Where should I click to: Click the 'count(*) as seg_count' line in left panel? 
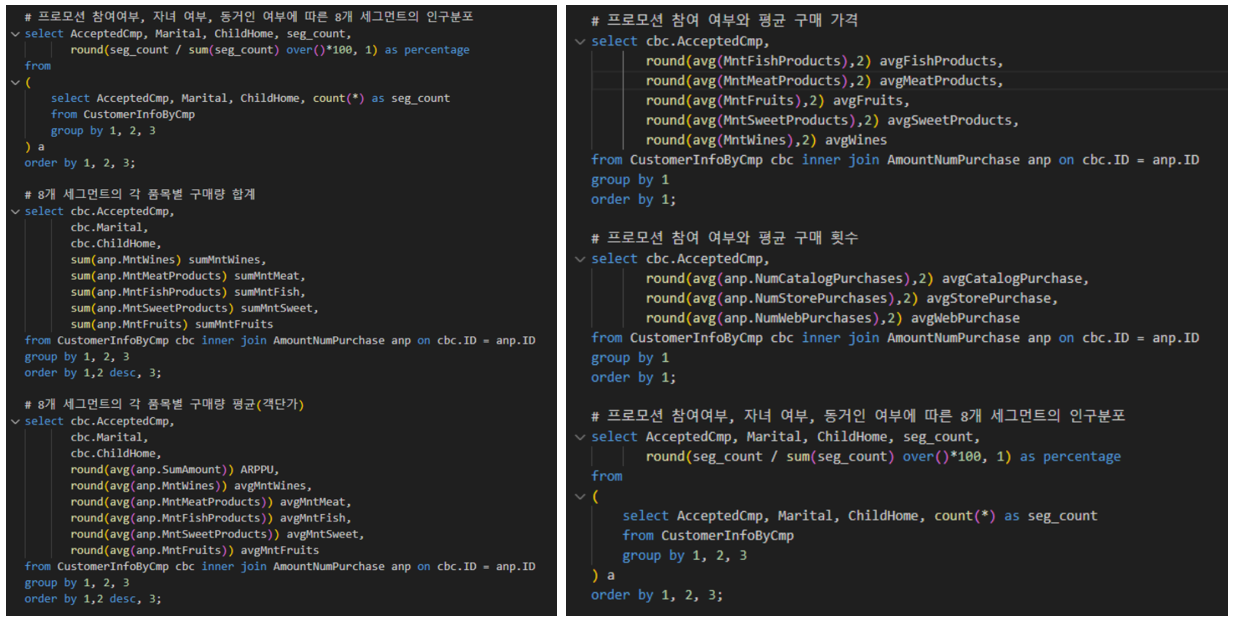[x=250, y=98]
